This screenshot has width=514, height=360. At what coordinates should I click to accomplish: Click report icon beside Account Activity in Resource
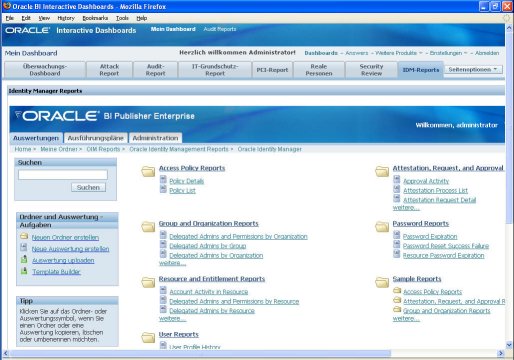click(x=163, y=290)
